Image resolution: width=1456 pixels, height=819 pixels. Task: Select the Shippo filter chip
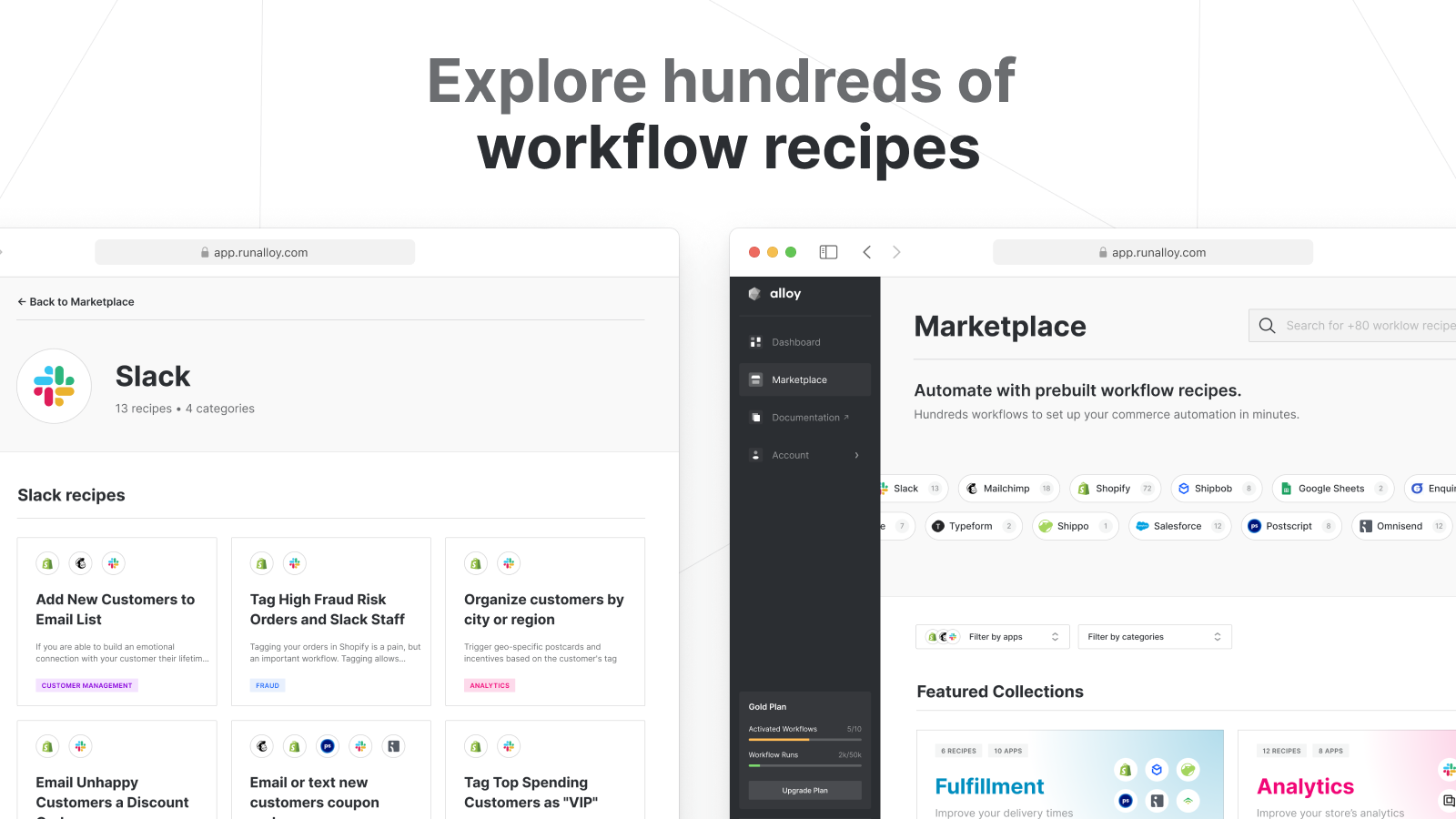pos(1074,526)
